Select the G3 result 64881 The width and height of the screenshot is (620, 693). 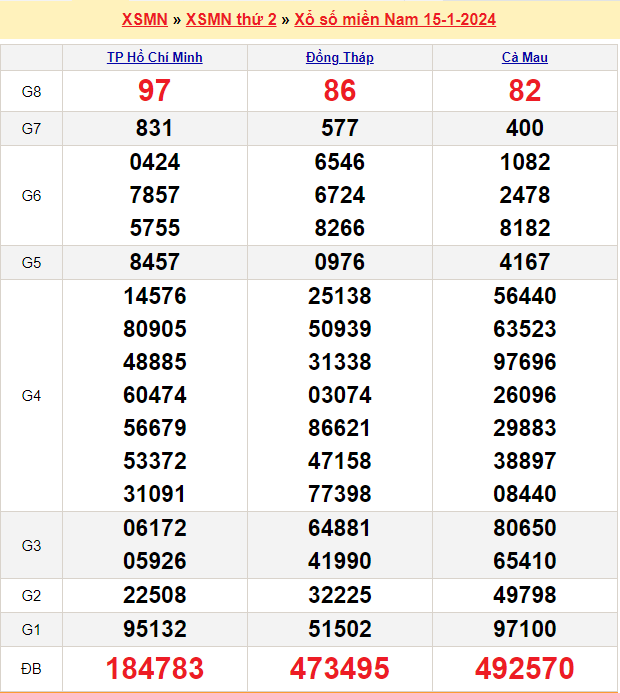[x=340, y=528]
